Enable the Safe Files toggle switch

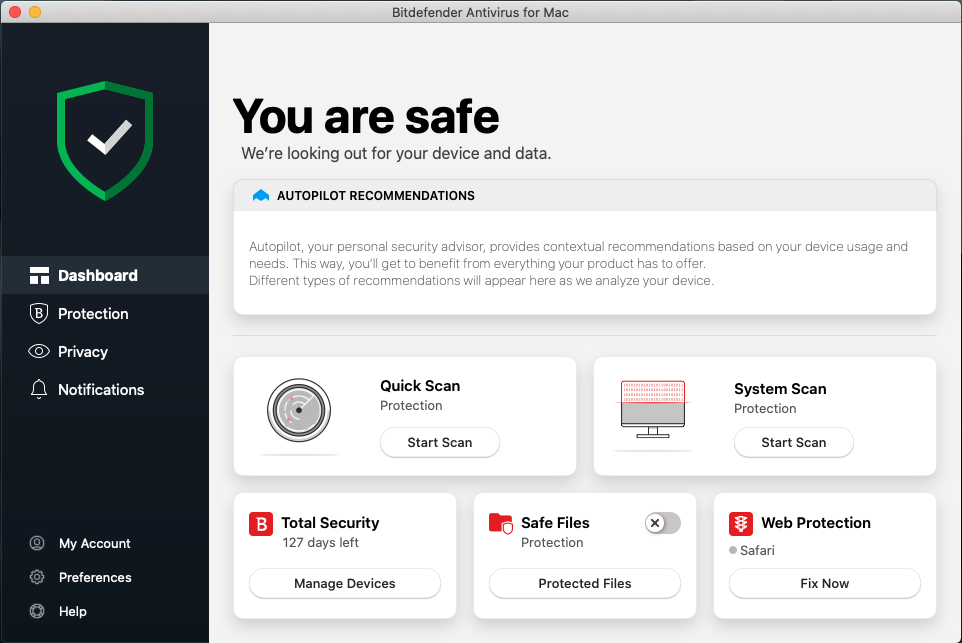click(662, 523)
